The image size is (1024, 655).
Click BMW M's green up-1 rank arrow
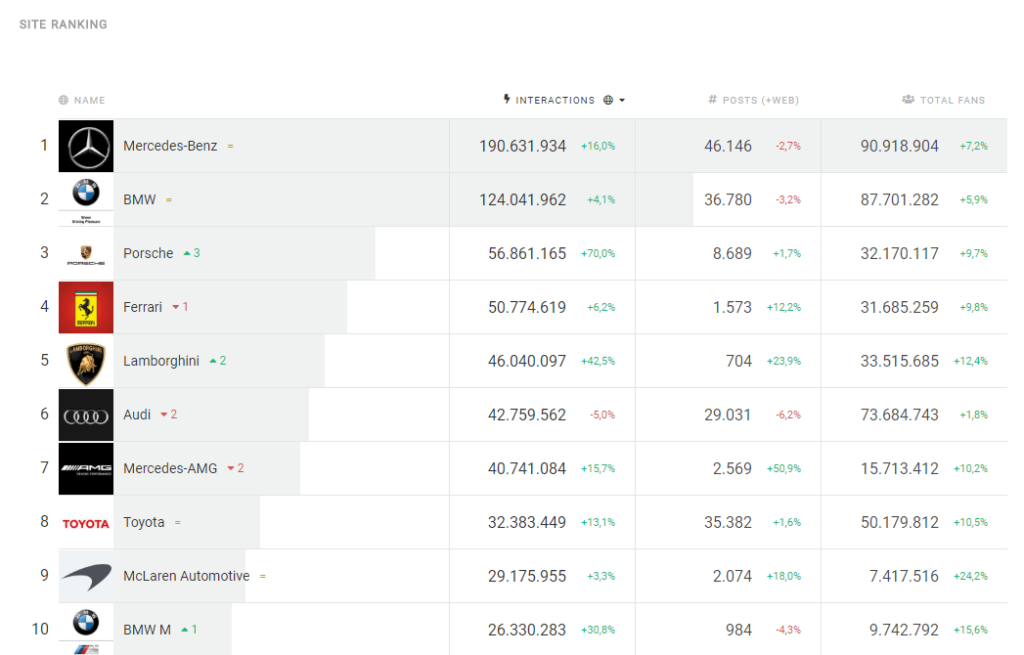point(189,630)
